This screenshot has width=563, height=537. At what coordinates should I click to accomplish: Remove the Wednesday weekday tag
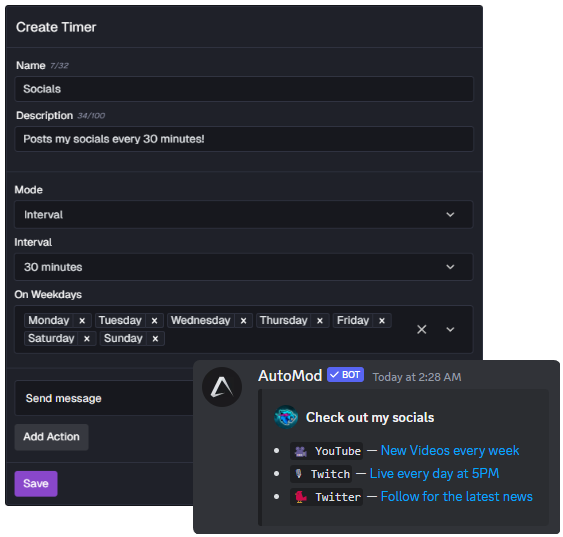[x=243, y=321]
